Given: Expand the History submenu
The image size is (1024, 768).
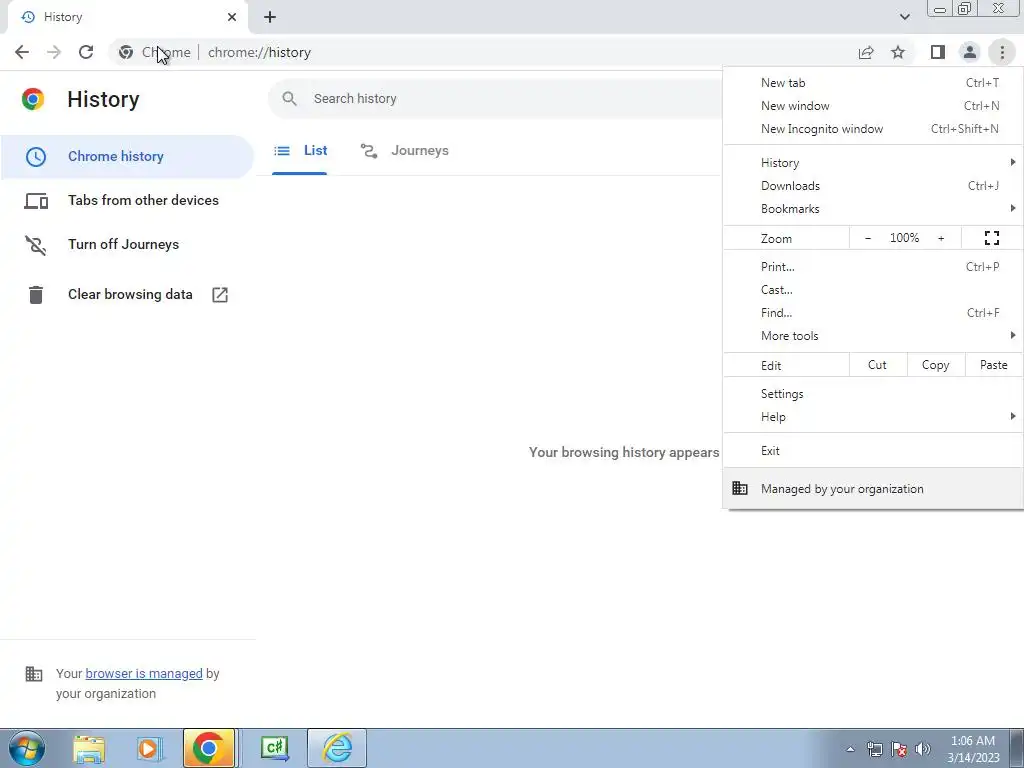Looking at the screenshot, I should [x=873, y=163].
